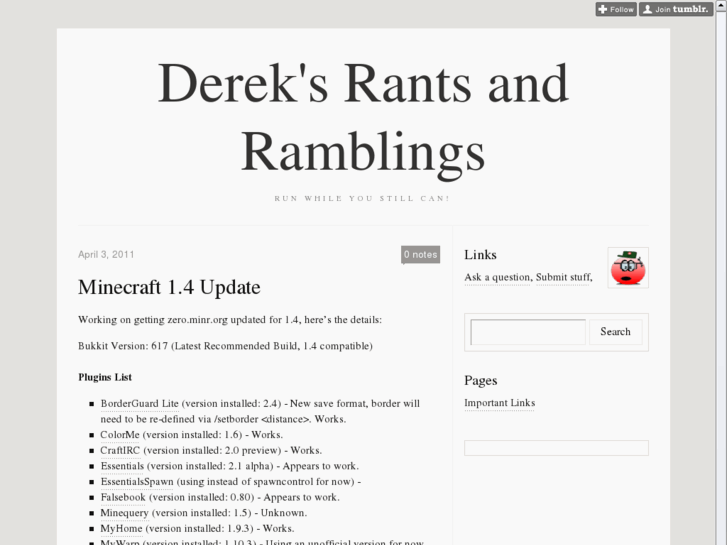Viewport: 727px width, 545px height.
Task: Open the EssentialsSpawn plugin link
Action: [137, 481]
